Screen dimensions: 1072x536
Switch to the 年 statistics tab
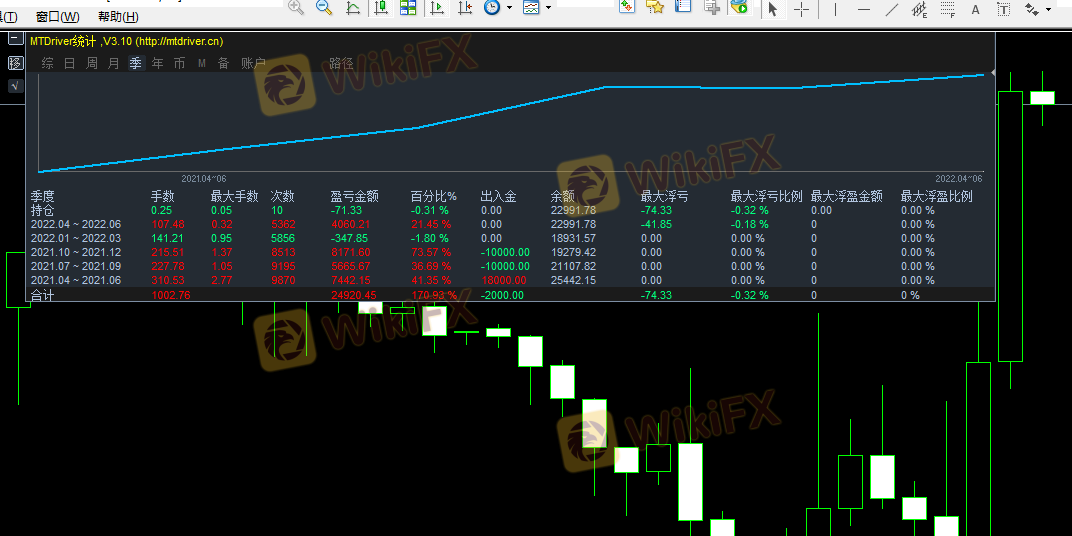point(157,63)
